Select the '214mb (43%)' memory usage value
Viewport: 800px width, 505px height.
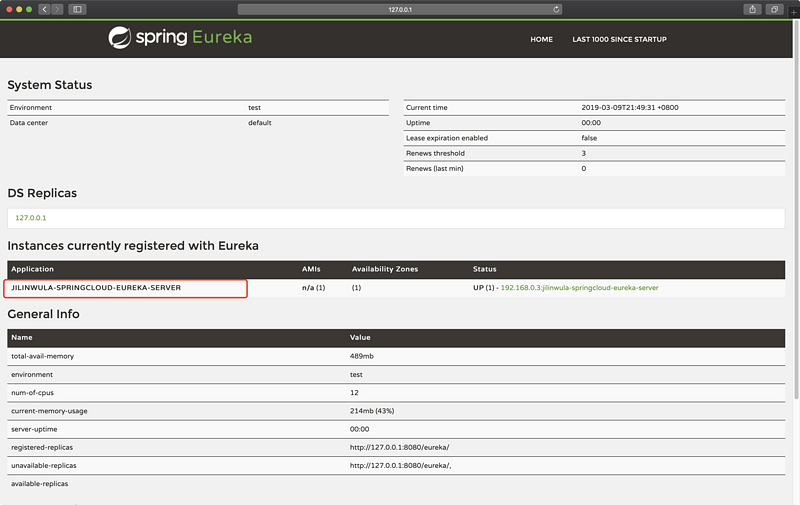[x=372, y=411]
